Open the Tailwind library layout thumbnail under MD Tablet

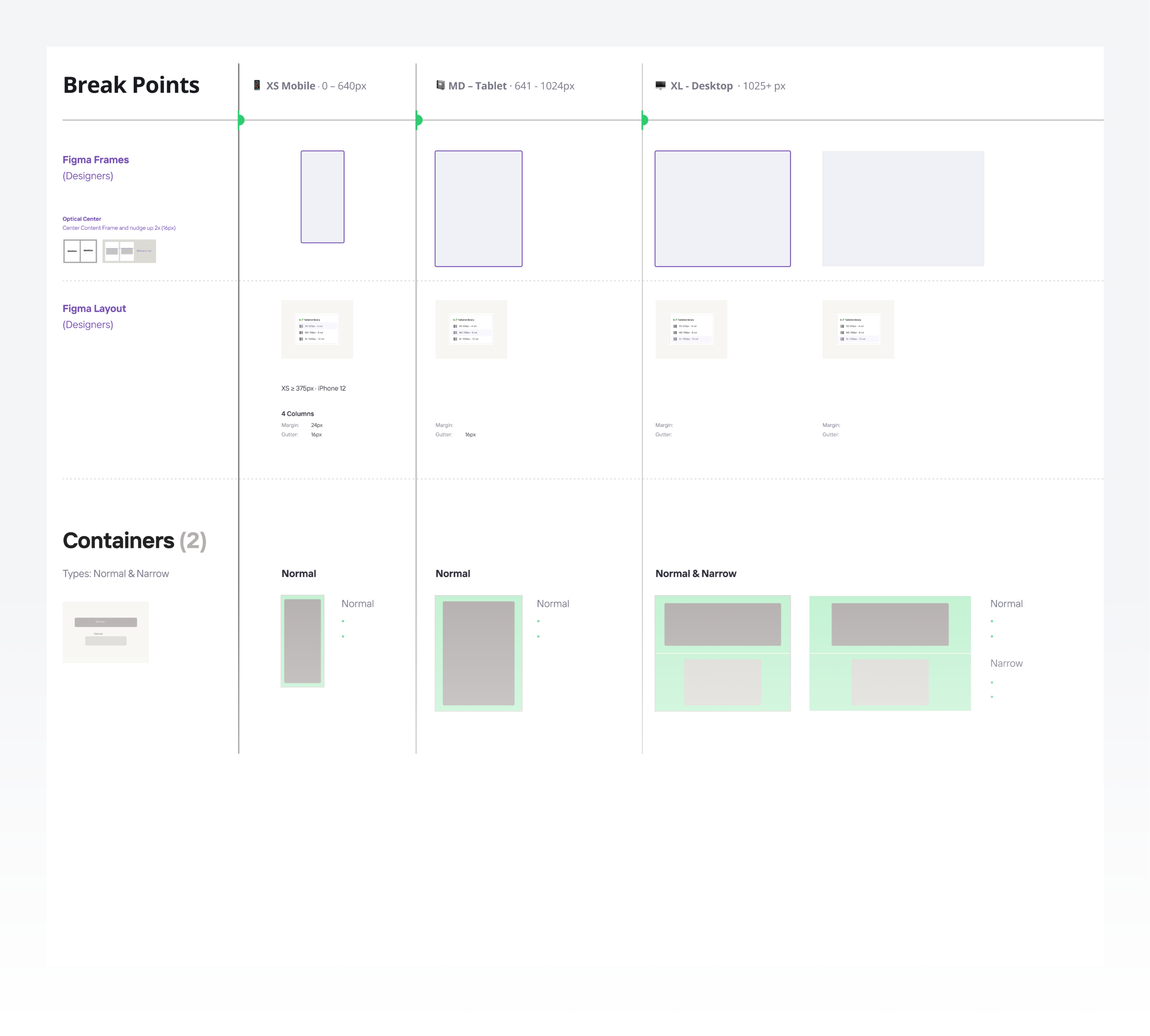471,329
